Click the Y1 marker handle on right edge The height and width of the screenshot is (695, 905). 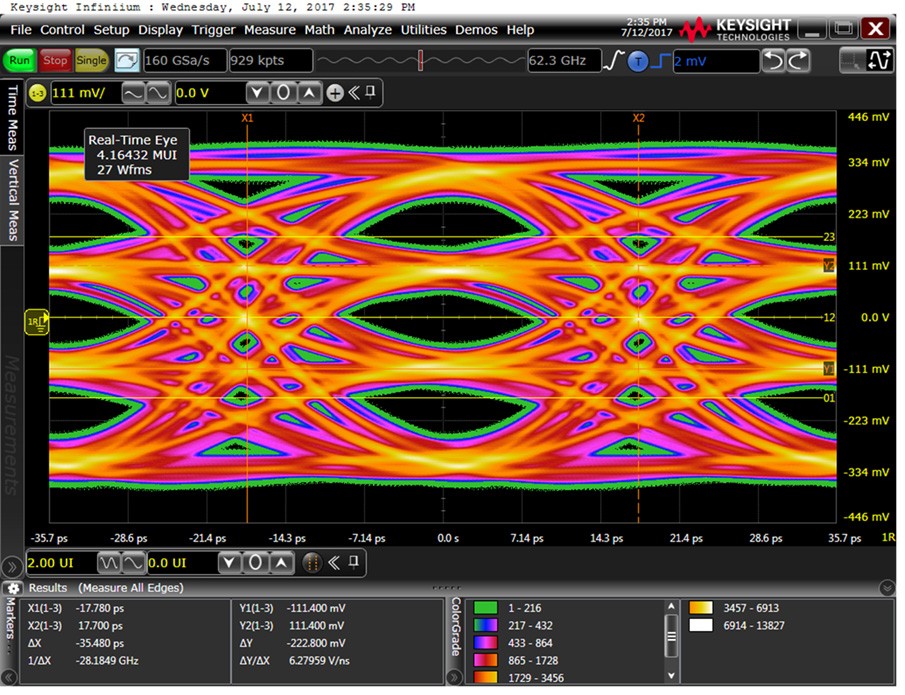coord(829,369)
